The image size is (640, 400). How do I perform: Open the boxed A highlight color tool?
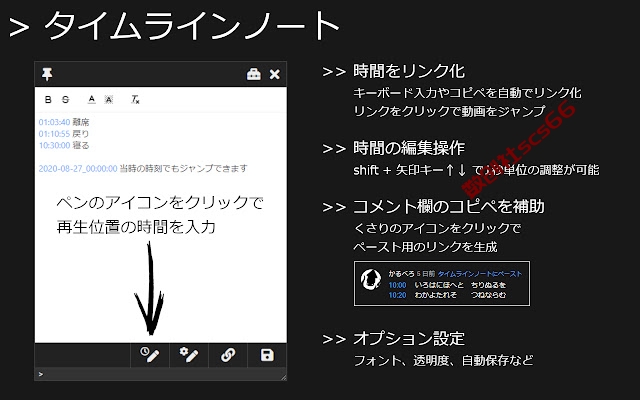[109, 99]
